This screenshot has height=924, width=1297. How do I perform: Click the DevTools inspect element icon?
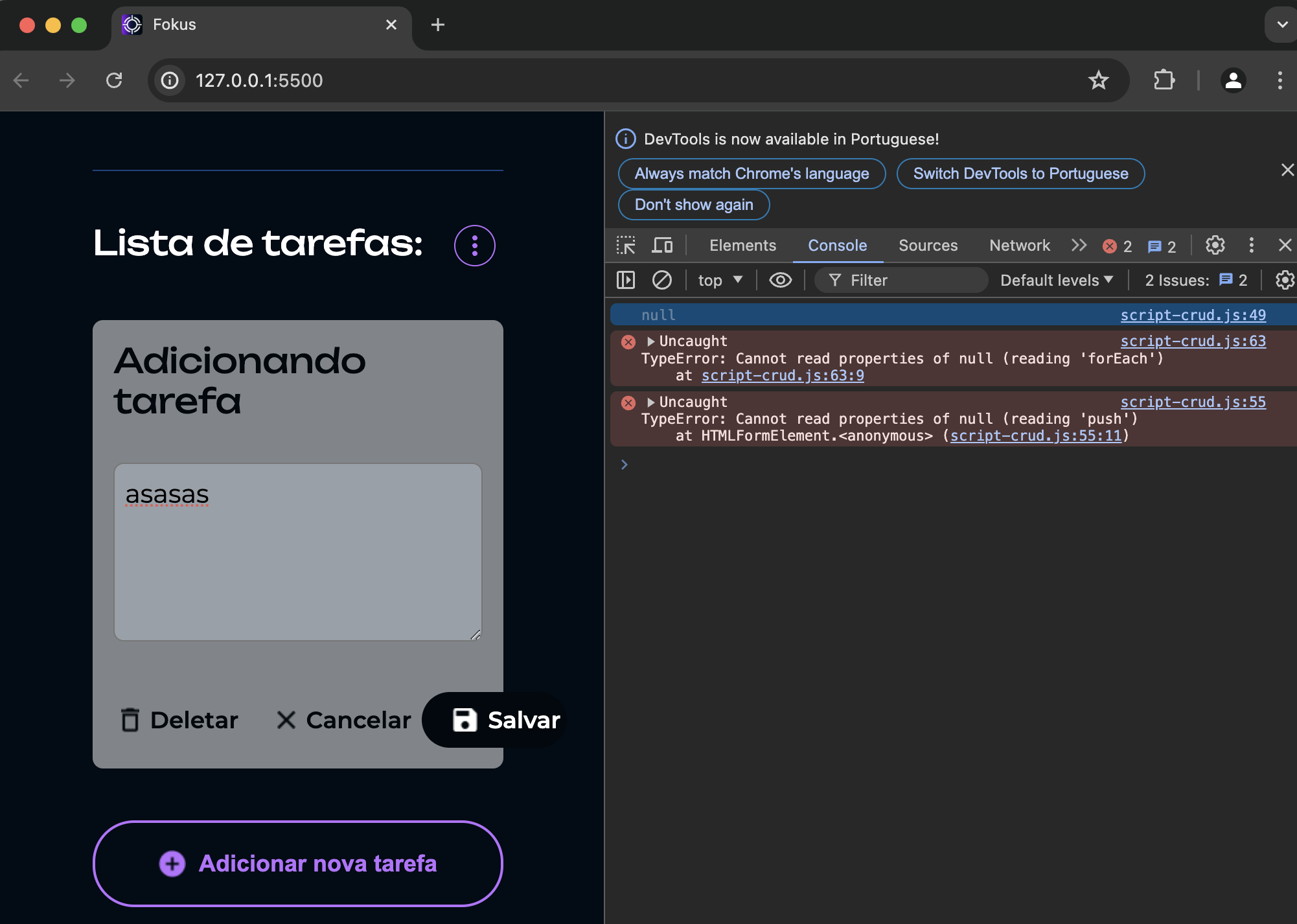[625, 246]
